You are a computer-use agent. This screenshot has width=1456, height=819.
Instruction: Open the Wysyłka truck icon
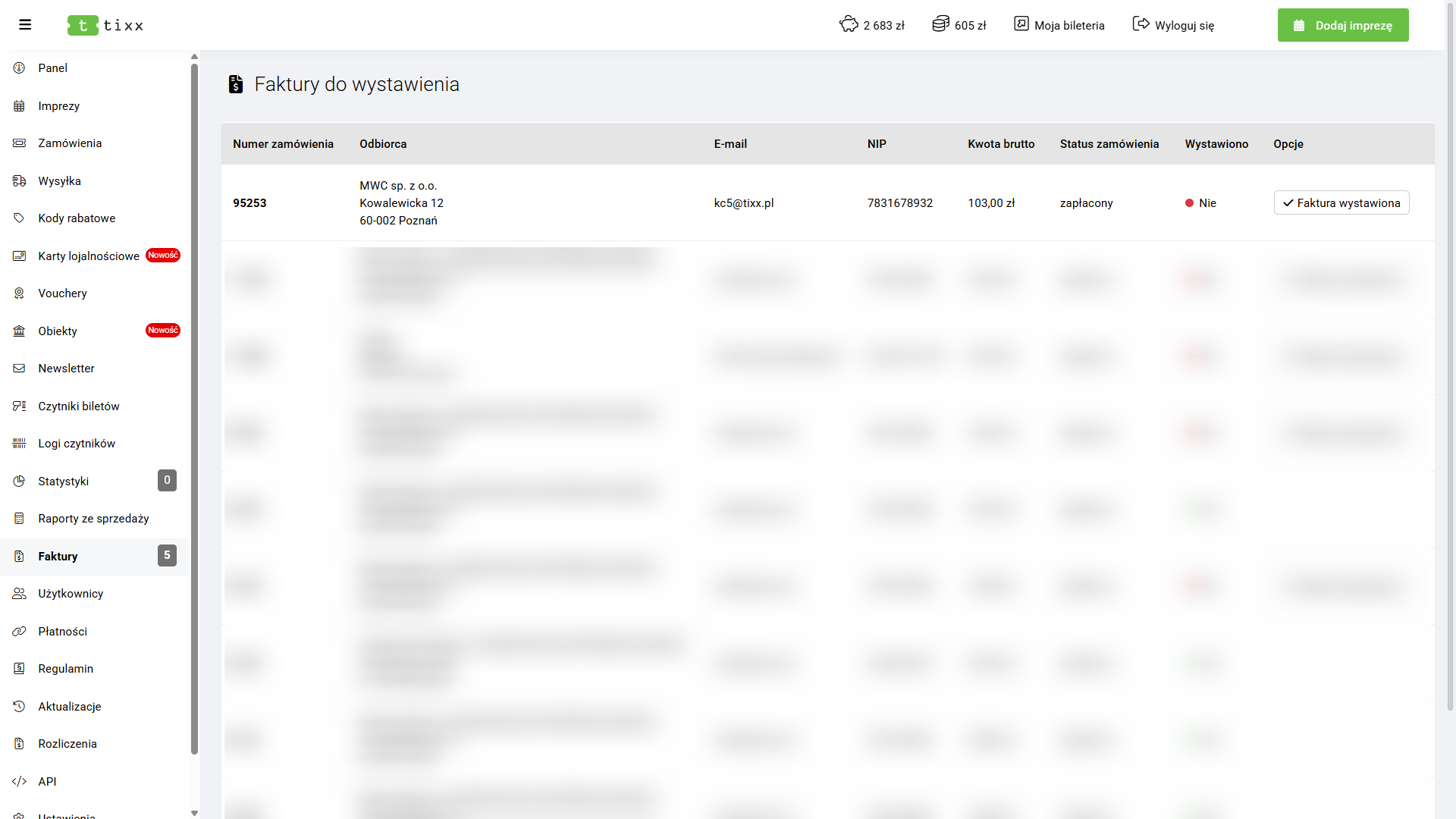19,181
